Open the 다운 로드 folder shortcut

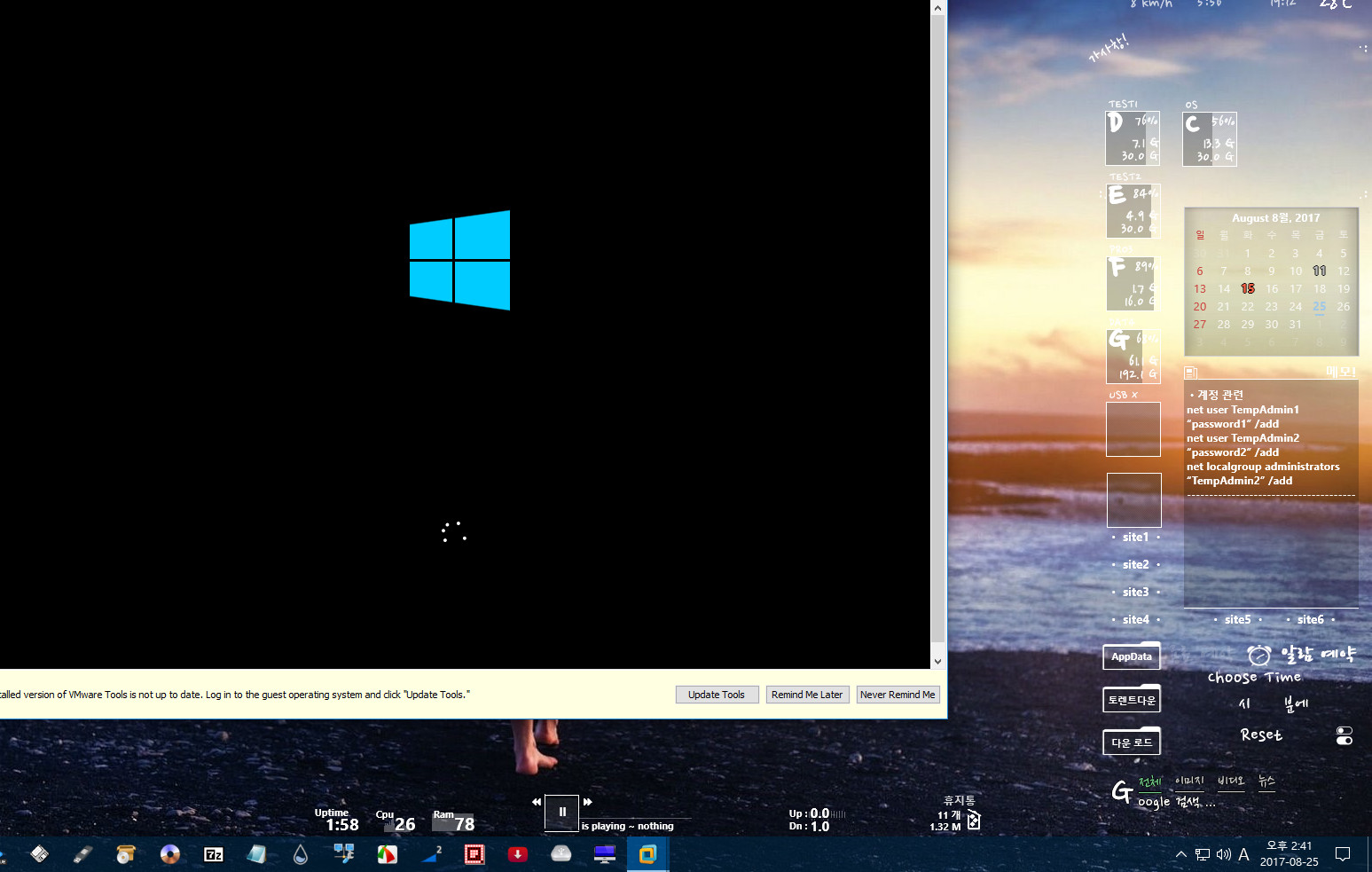1132,742
